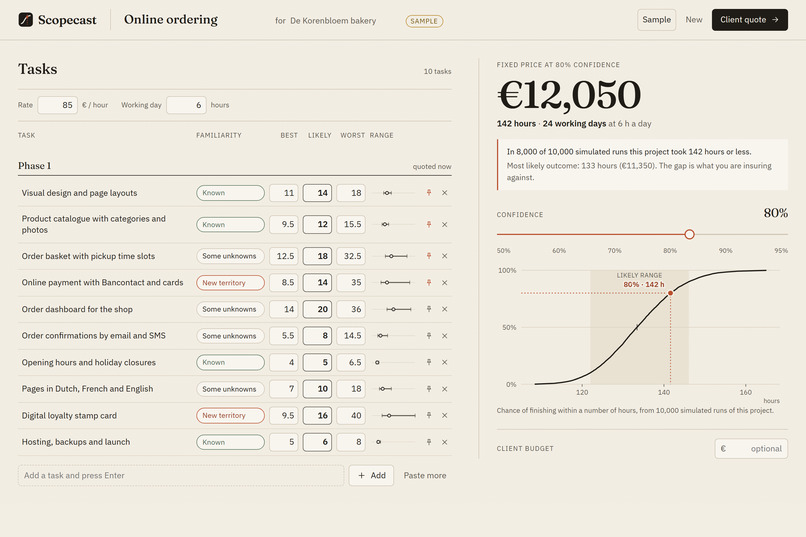
Task: Change familiarity of Order confirmations task
Action: [230, 336]
